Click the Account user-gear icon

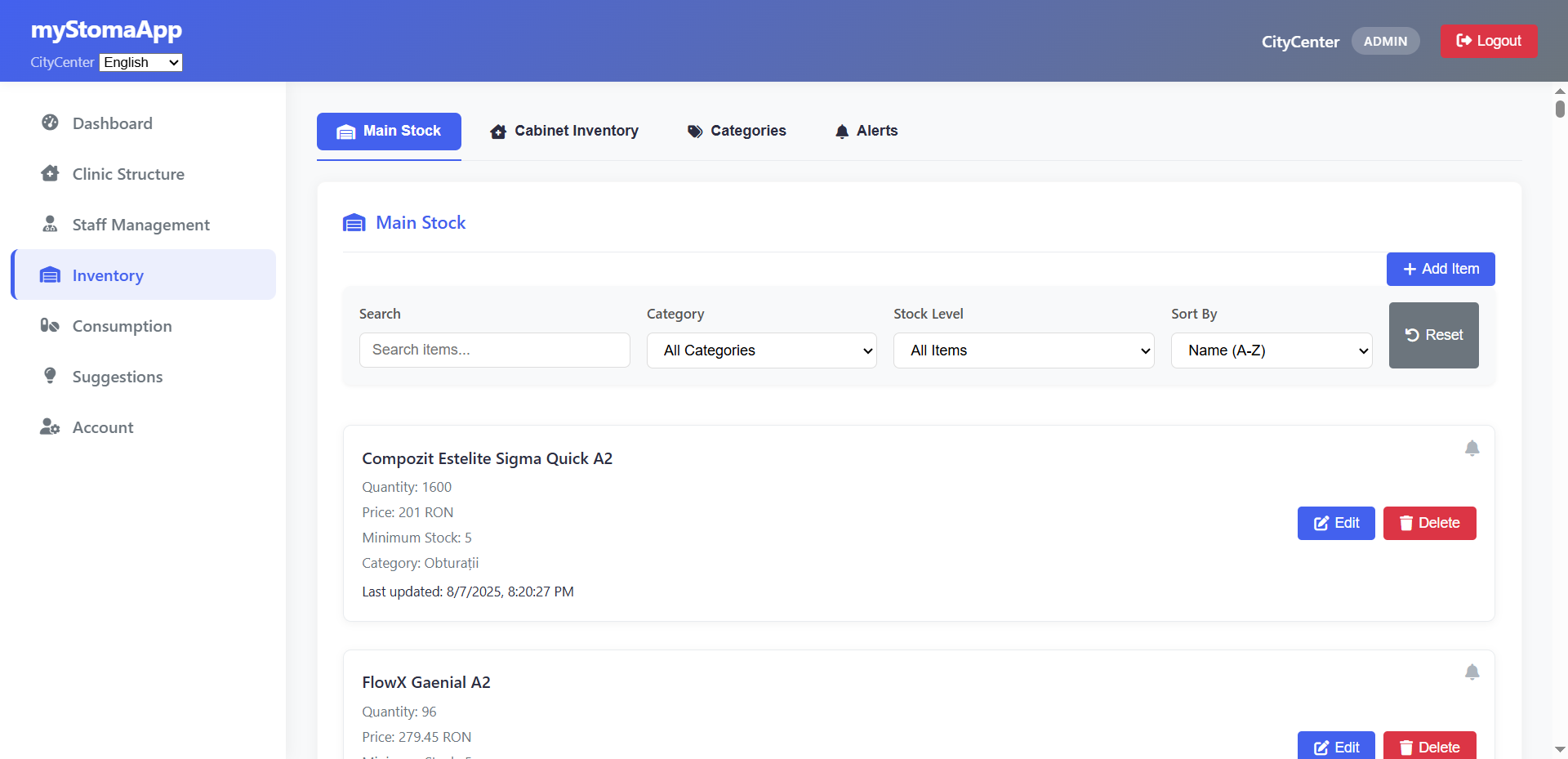(x=50, y=426)
